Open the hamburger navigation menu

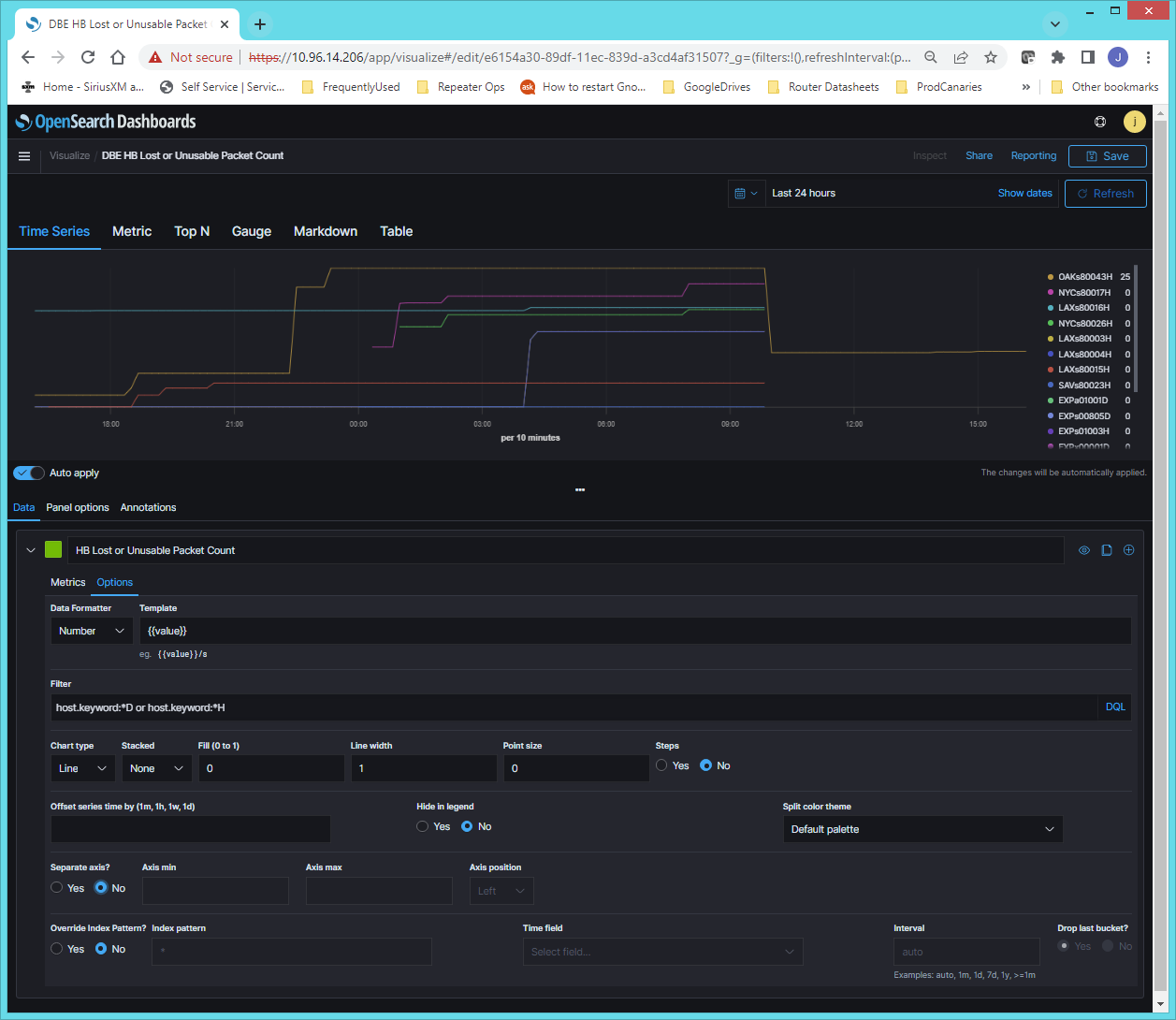point(24,156)
